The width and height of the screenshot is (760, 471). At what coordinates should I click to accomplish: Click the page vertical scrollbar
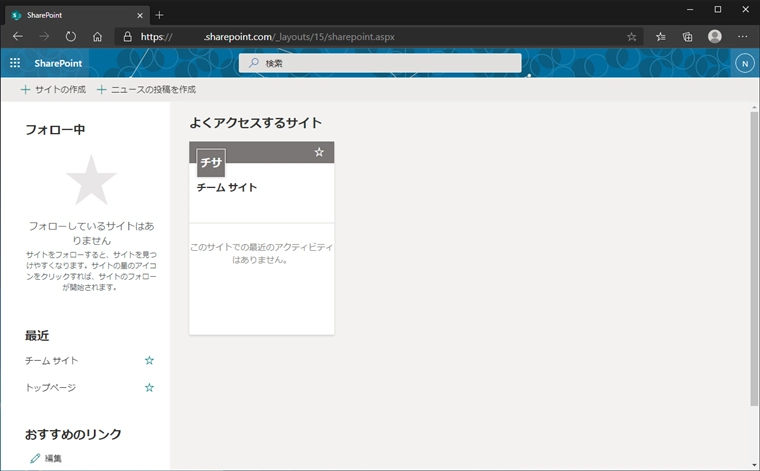(754, 258)
